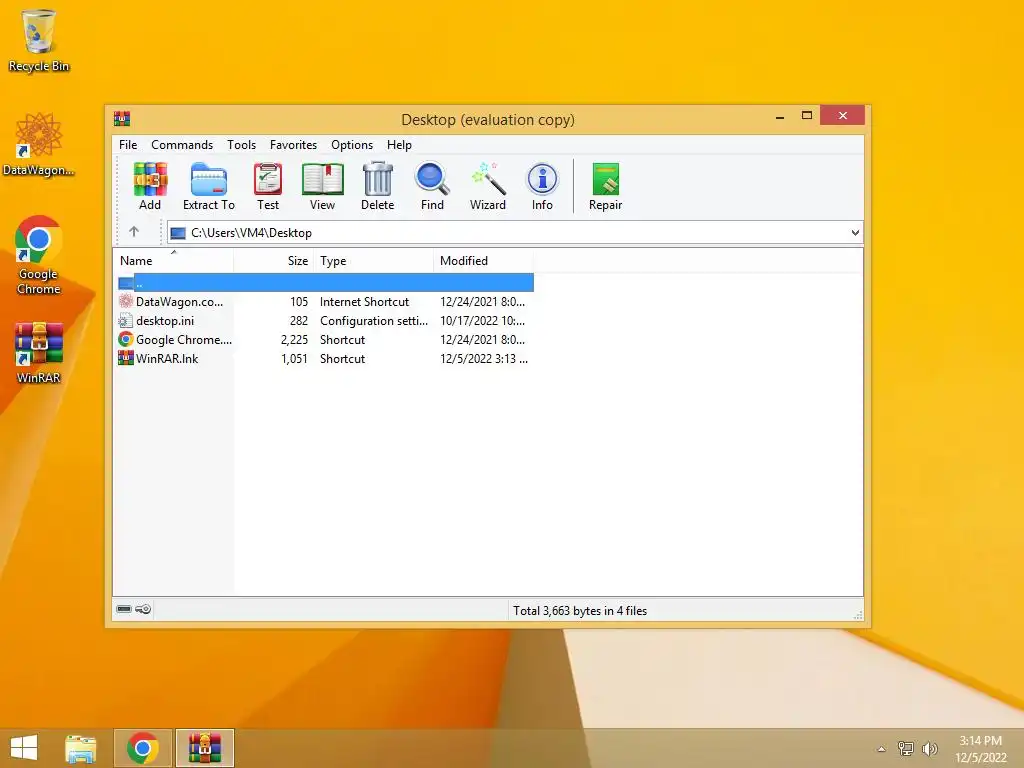Open the Favorites menu
The image size is (1024, 768).
pos(293,145)
